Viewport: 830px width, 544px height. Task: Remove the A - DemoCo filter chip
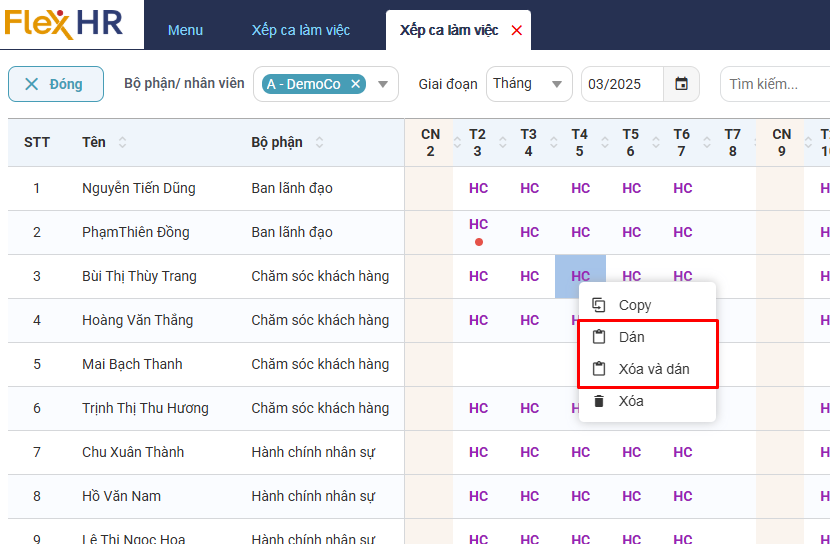click(x=356, y=84)
